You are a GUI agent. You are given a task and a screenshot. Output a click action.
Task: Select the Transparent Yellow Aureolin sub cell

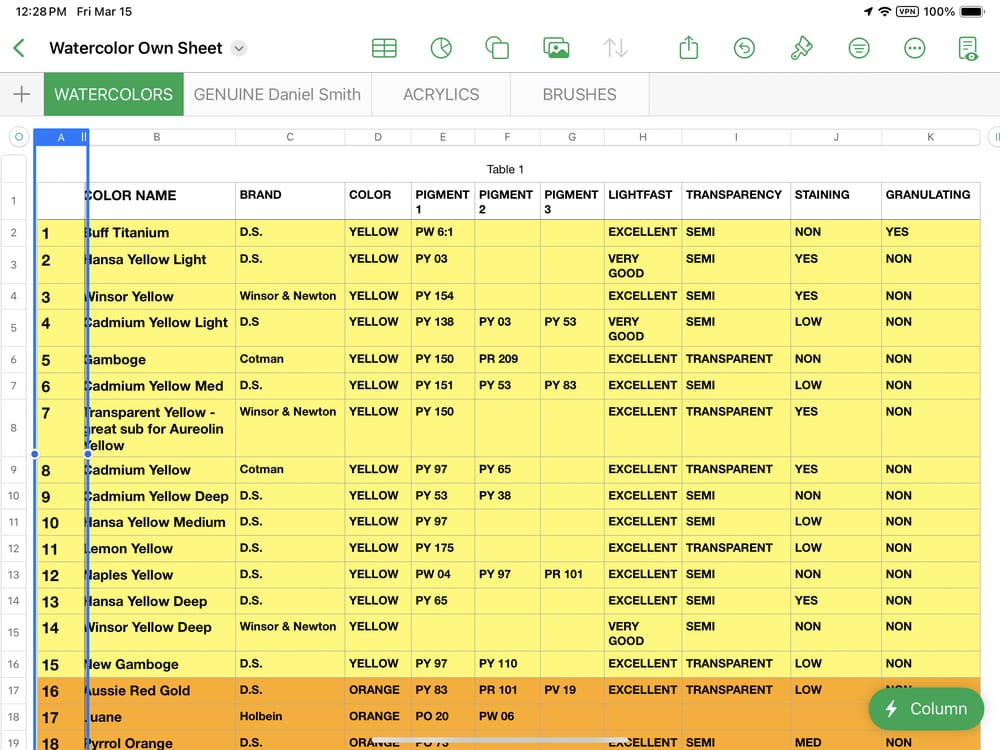[161, 429]
